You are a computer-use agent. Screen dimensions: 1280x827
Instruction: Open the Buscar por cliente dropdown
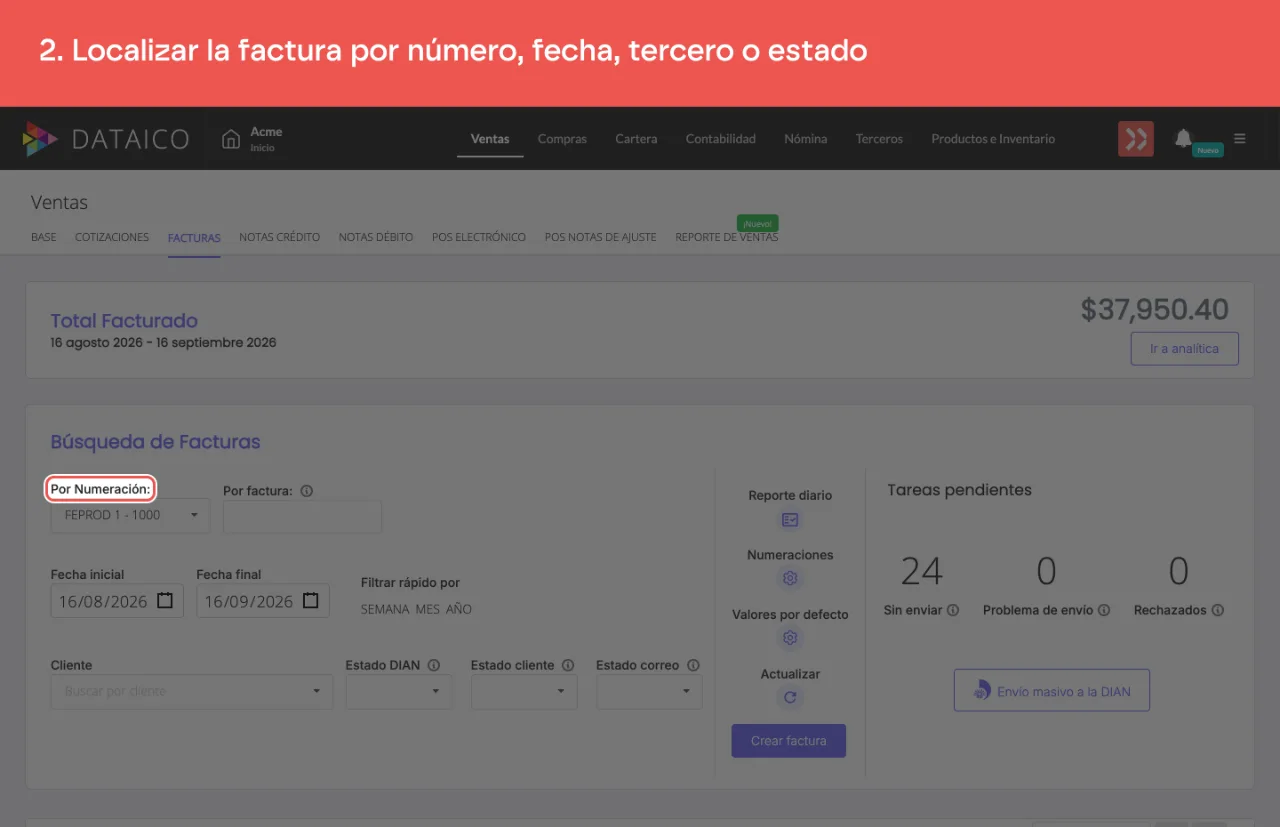tap(192, 691)
